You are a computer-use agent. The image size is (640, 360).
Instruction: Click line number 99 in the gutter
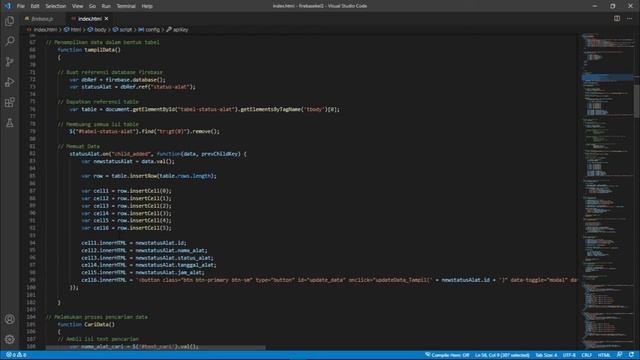point(32,280)
